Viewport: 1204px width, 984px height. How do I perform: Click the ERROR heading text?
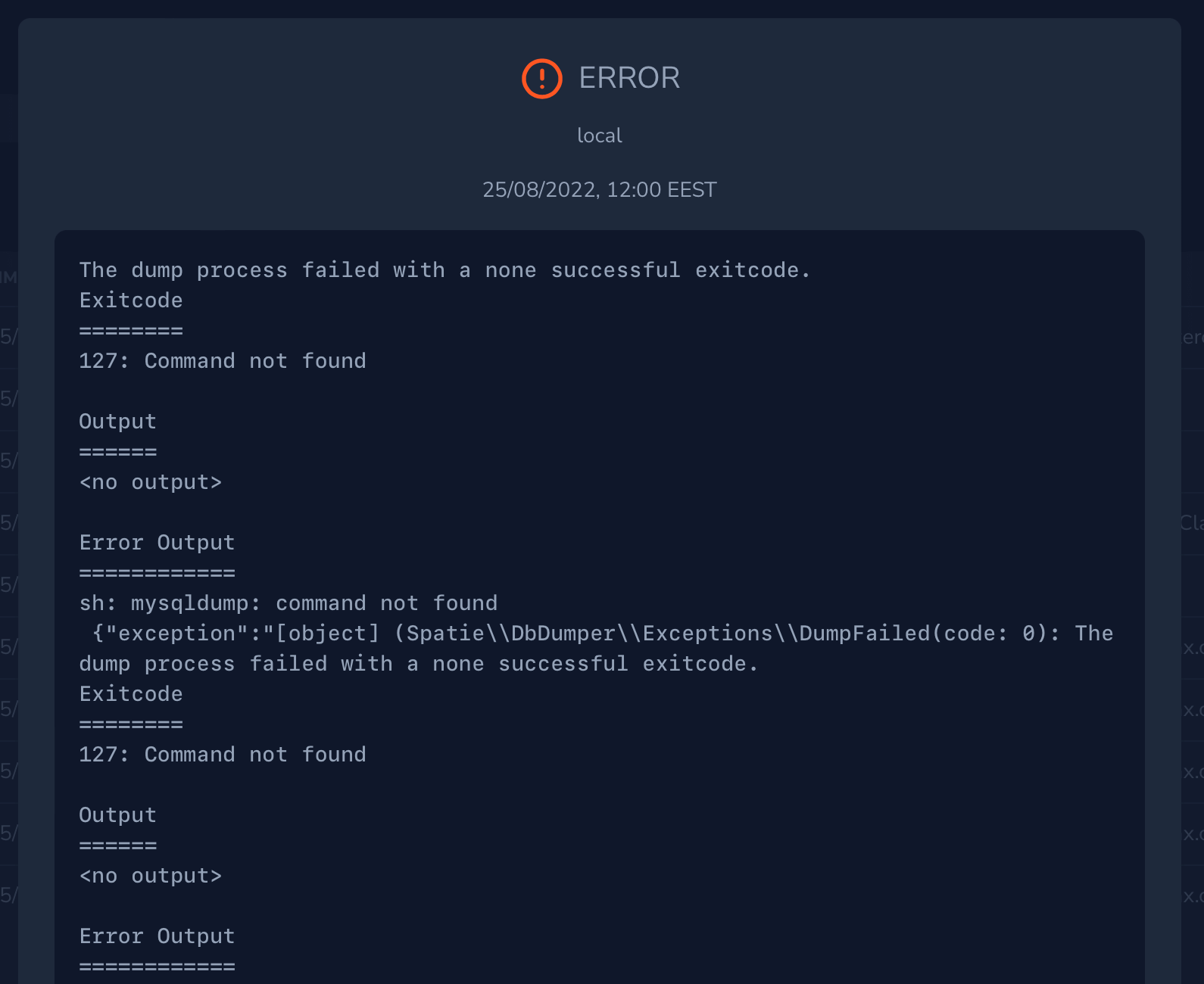(629, 78)
